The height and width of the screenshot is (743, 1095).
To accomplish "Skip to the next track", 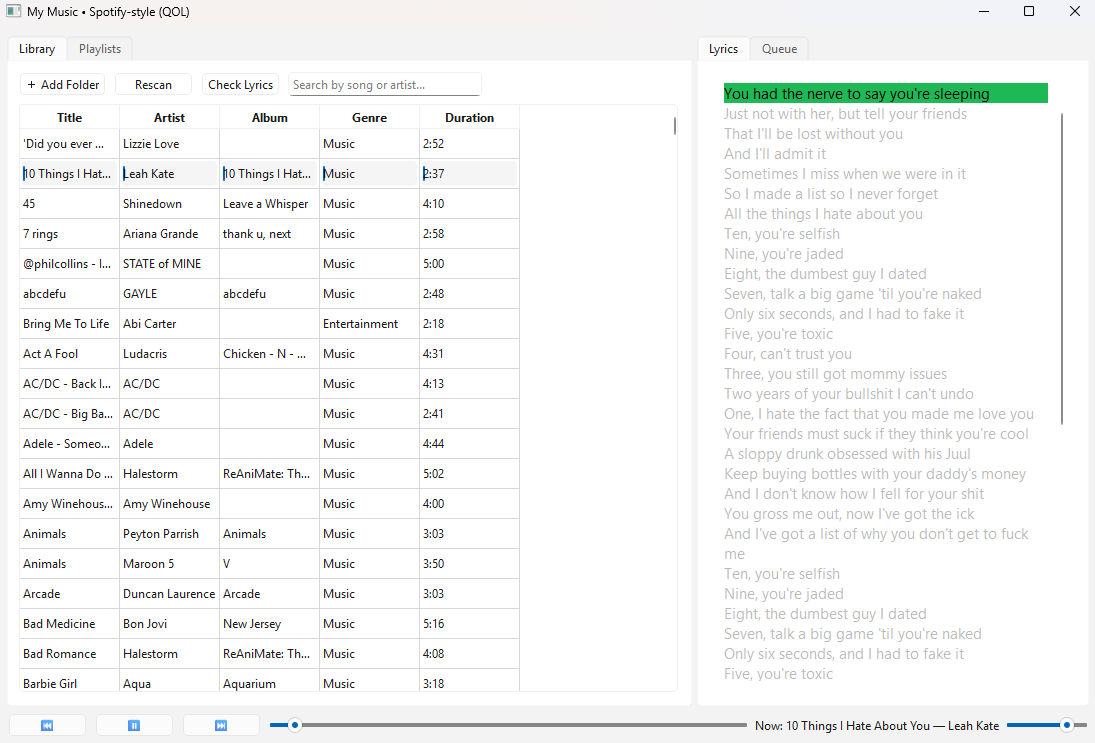I will point(221,726).
